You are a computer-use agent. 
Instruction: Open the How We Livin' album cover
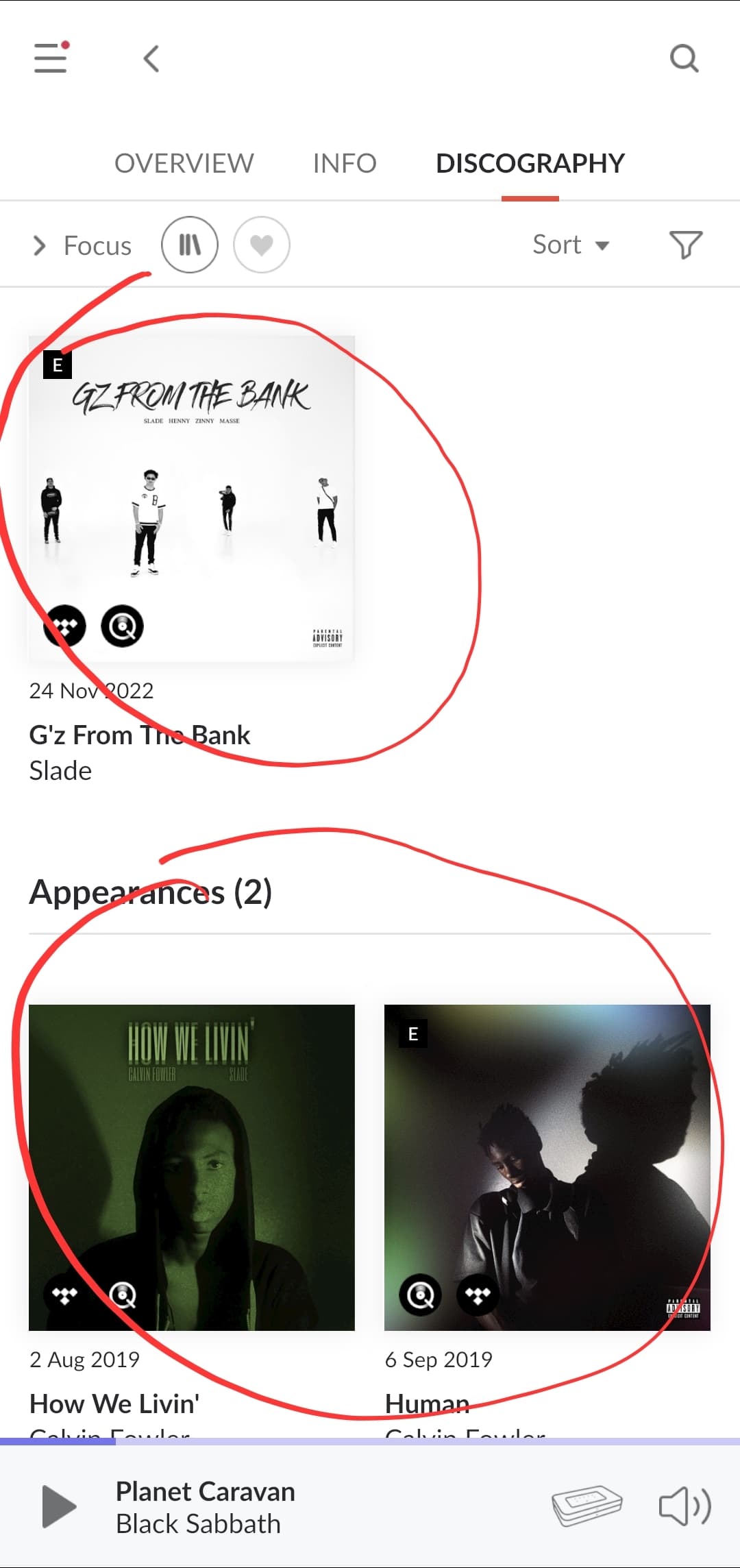click(192, 1167)
